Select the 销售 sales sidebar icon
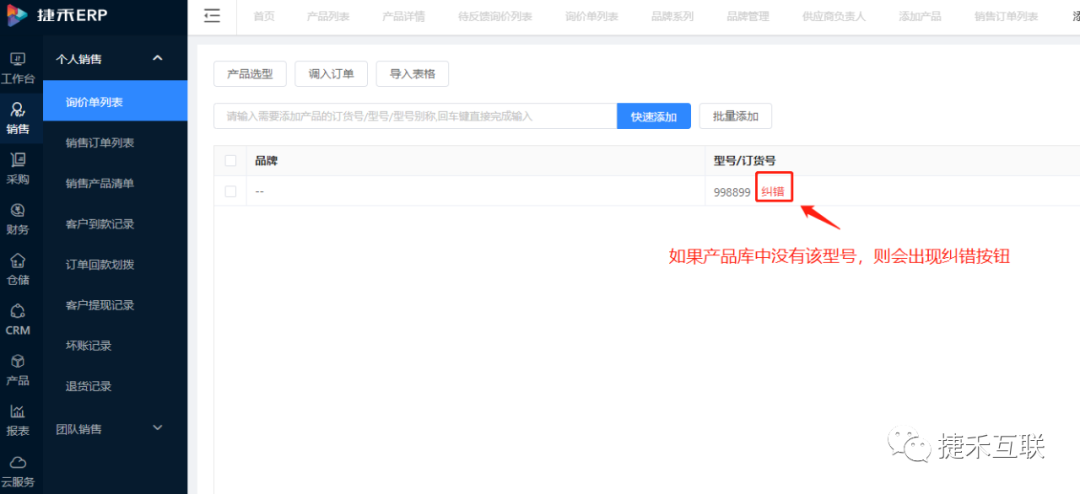 pos(18,119)
